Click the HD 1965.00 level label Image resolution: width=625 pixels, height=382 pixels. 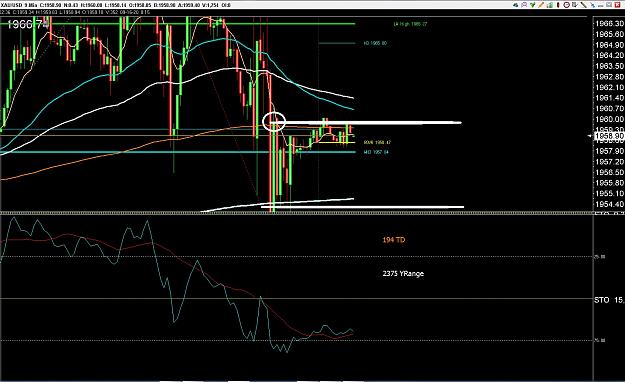point(375,43)
